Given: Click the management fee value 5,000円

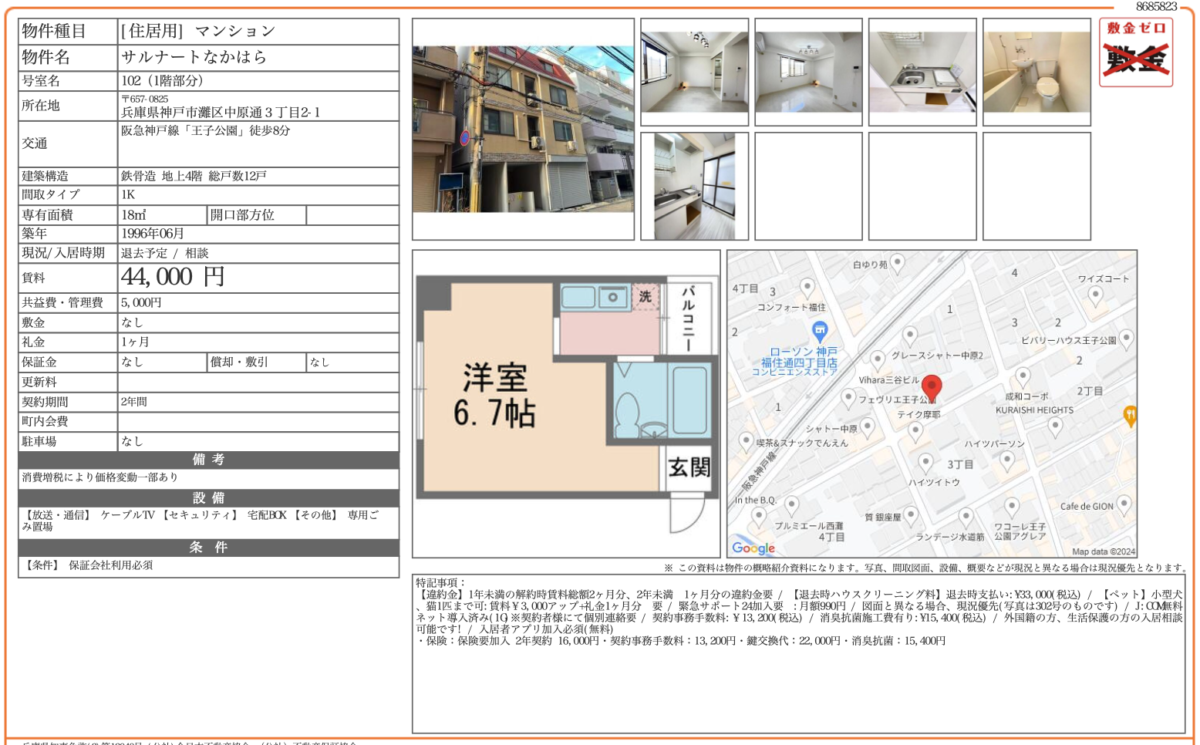Looking at the screenshot, I should (141, 302).
